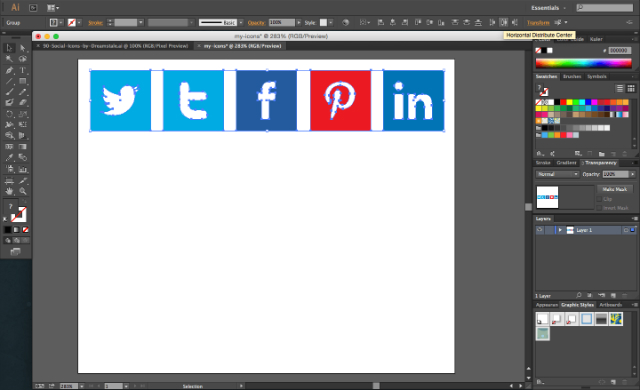This screenshot has height=390, width=640.
Task: Open Adobe Bridge from the top bar
Action: point(33,7)
